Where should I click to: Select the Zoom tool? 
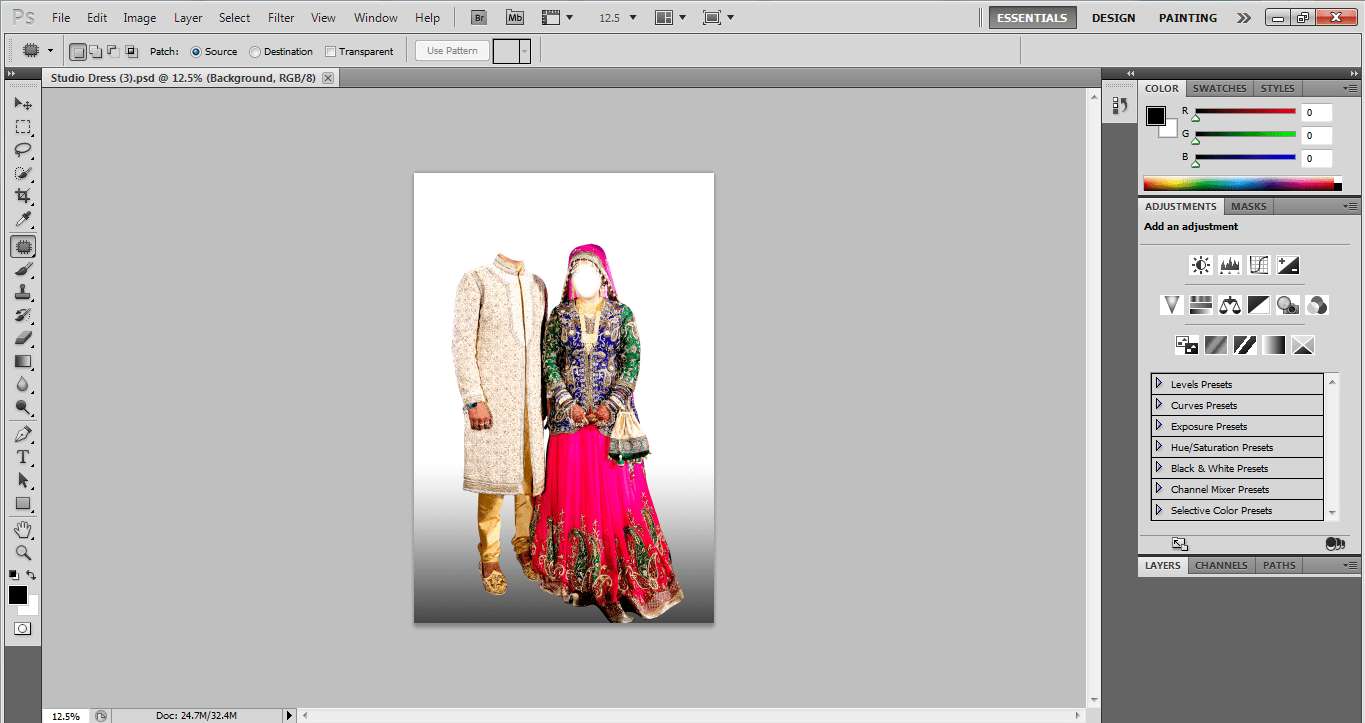tap(23, 552)
